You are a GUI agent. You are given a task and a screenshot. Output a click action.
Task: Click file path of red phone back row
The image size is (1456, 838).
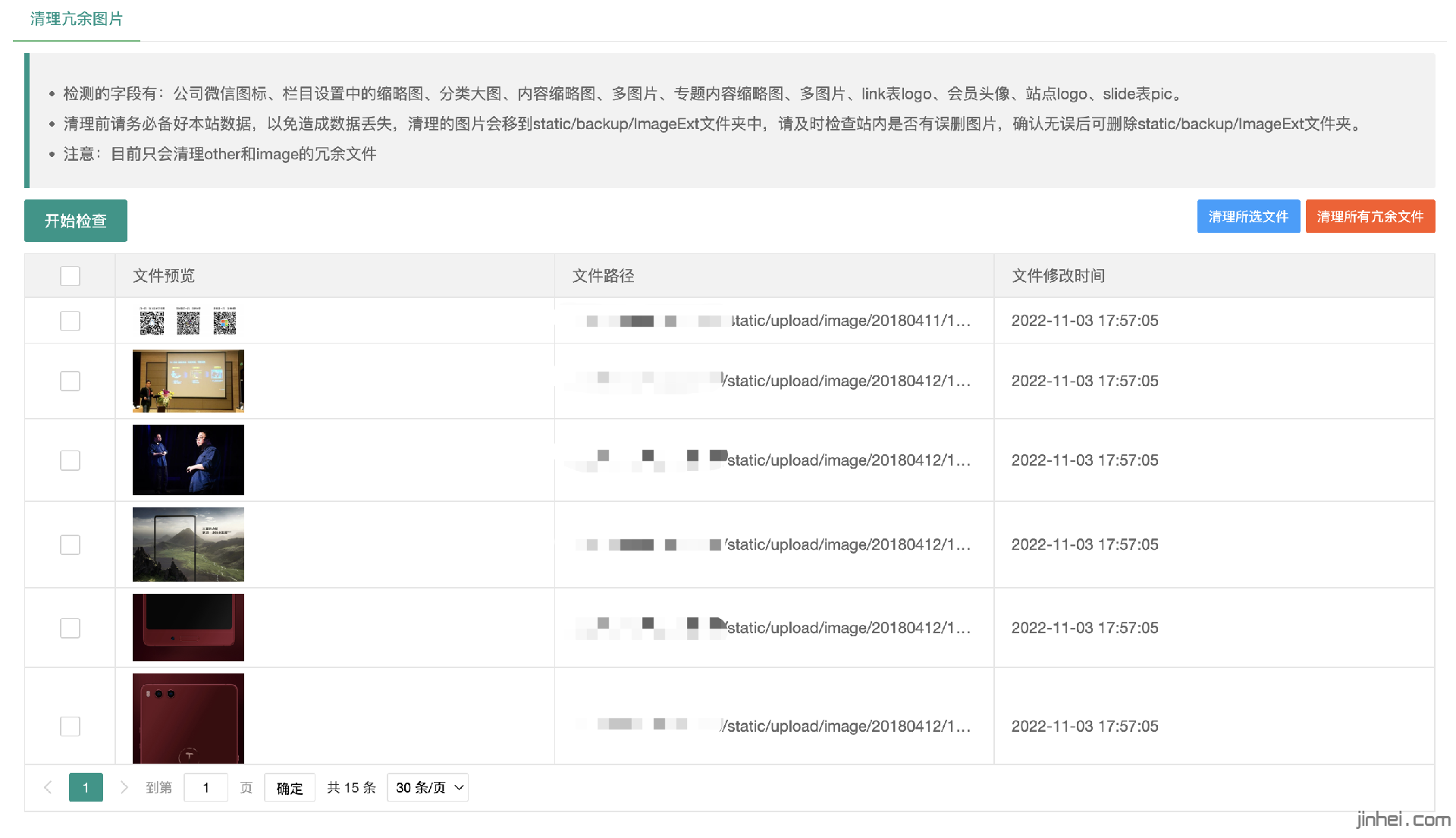click(773, 727)
